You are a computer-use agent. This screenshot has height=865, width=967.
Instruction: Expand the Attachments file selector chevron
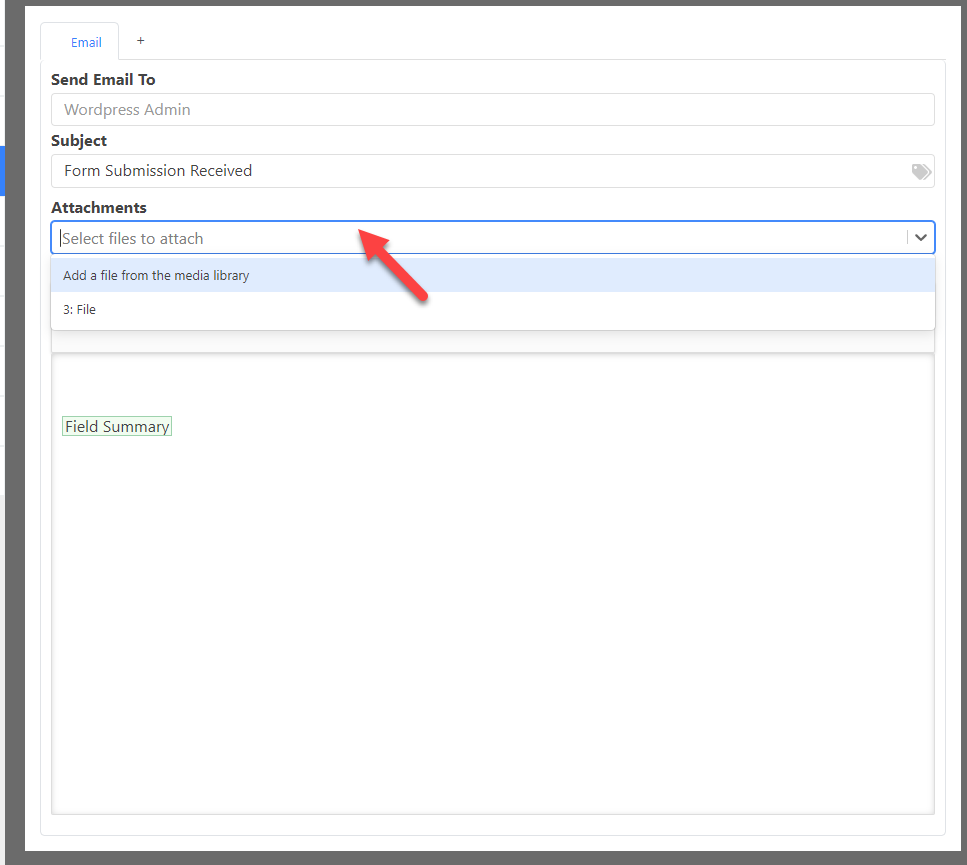[920, 237]
